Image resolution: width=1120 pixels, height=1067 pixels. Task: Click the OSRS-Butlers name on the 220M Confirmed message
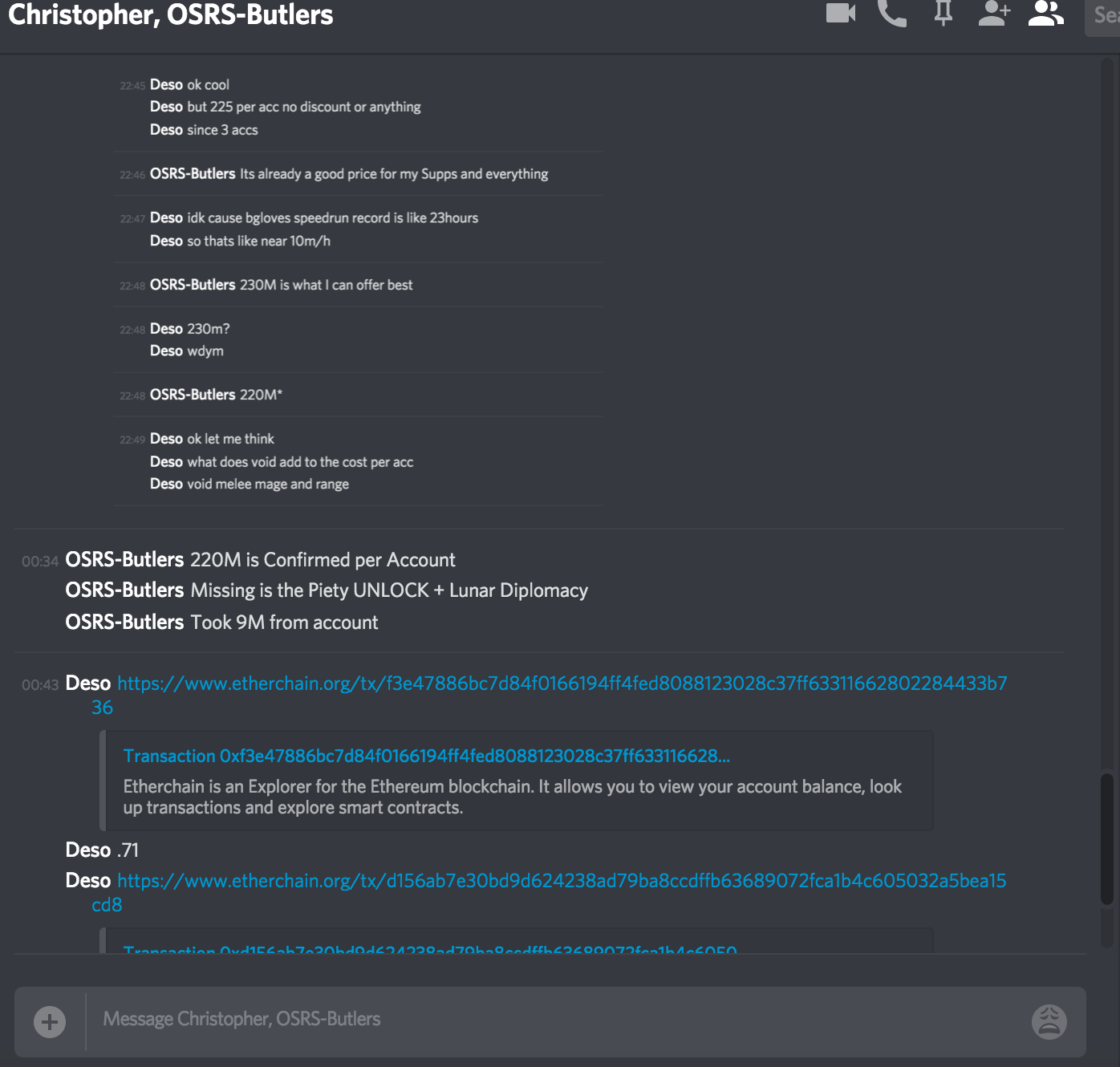coord(124,560)
